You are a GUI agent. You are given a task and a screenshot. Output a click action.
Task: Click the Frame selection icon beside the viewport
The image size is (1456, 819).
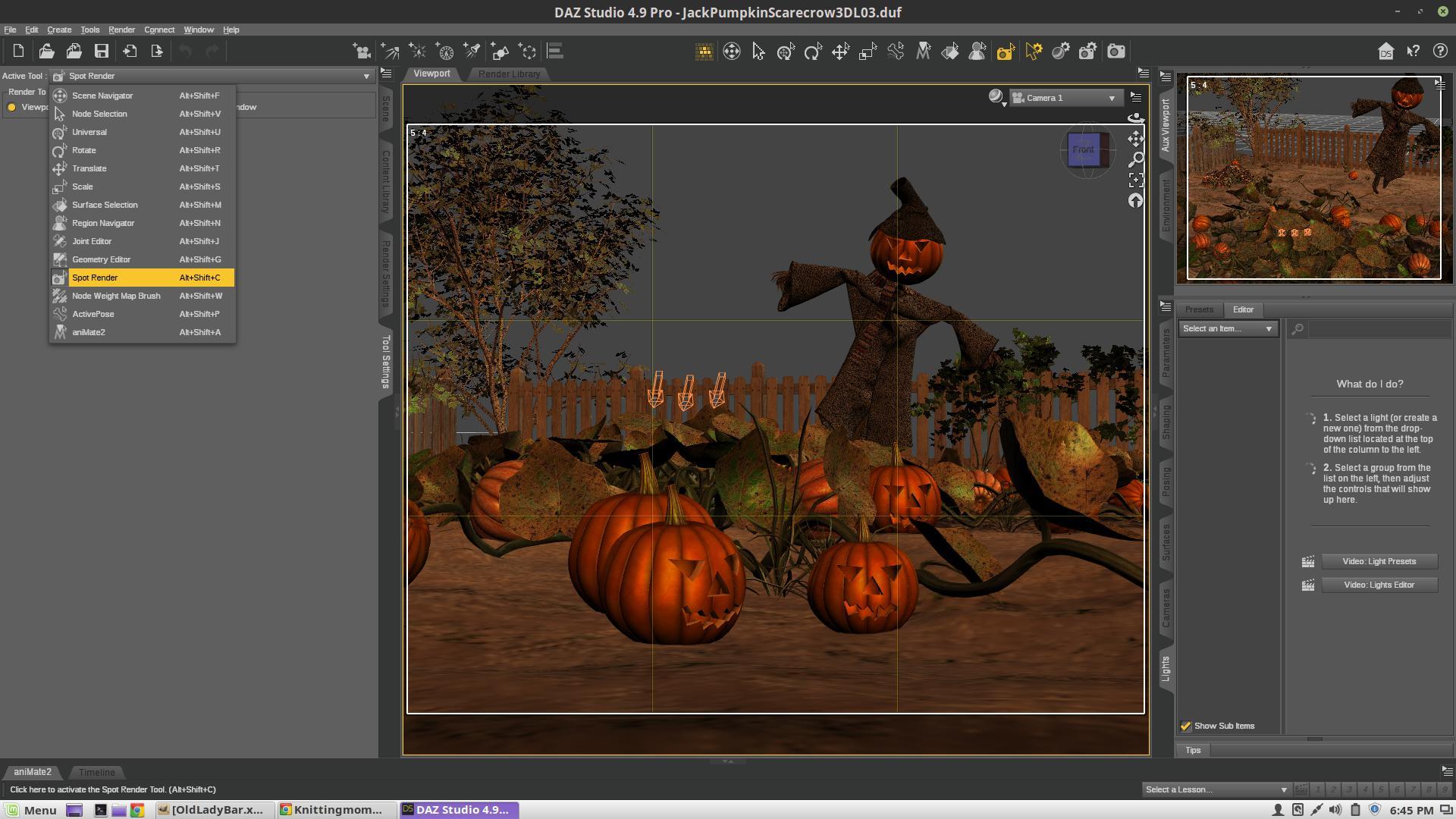pos(1135,180)
